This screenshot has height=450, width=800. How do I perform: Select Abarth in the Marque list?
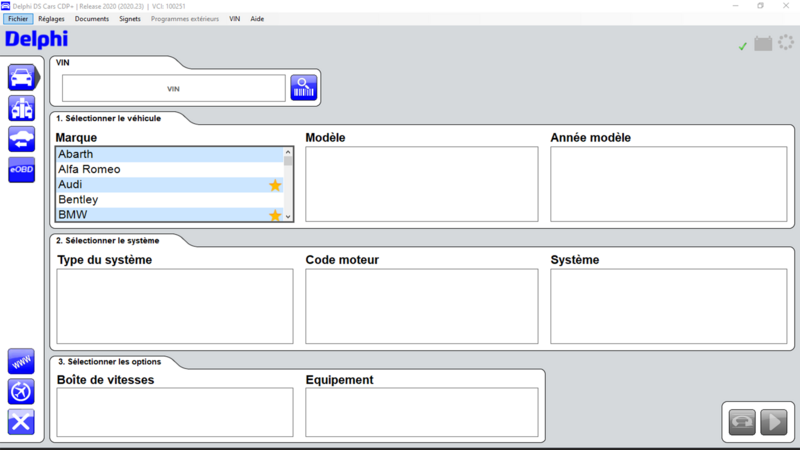pos(169,154)
